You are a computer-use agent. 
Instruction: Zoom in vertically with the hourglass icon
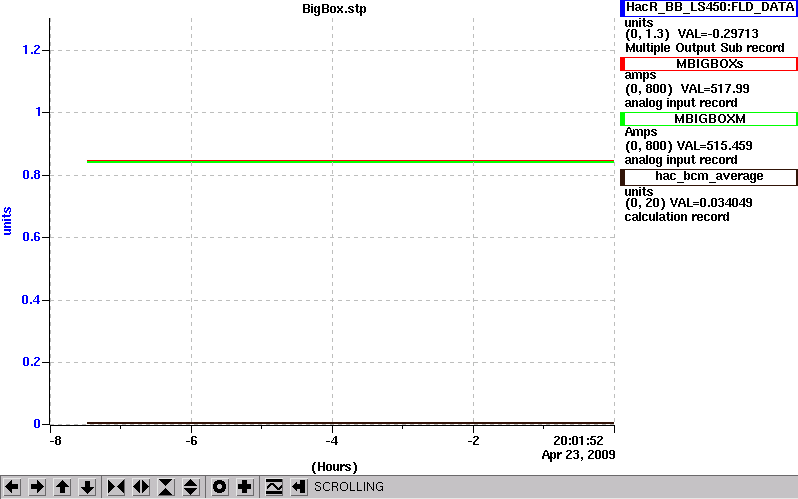[x=166, y=487]
